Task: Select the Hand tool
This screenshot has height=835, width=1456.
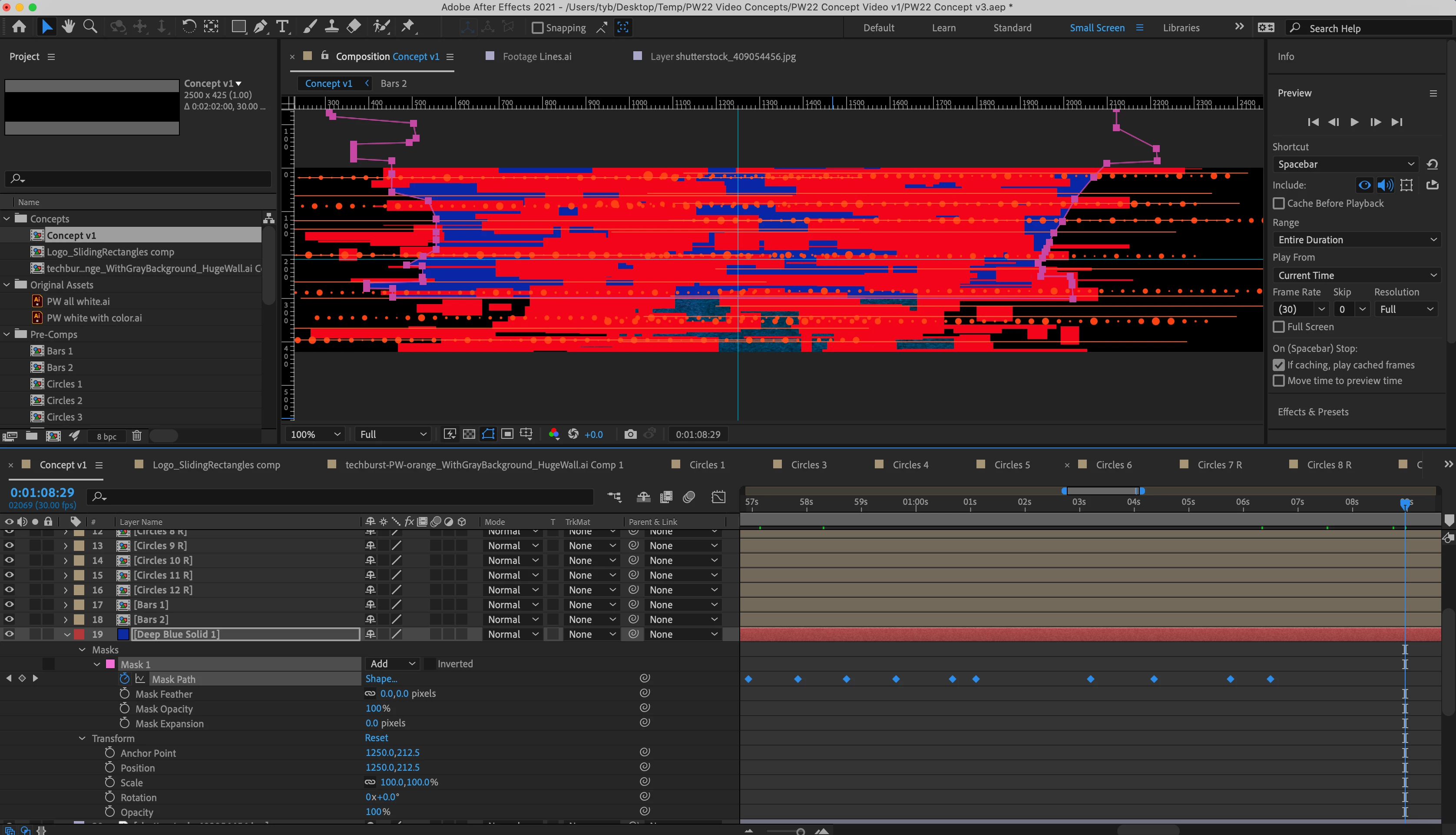Action: click(68, 27)
